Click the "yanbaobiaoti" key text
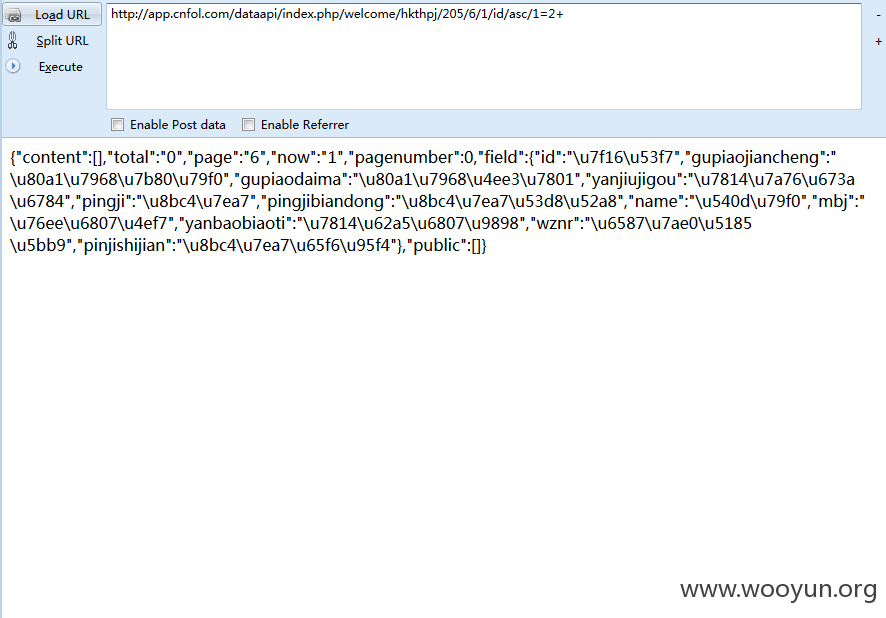Image resolution: width=886 pixels, height=618 pixels. pos(235,223)
